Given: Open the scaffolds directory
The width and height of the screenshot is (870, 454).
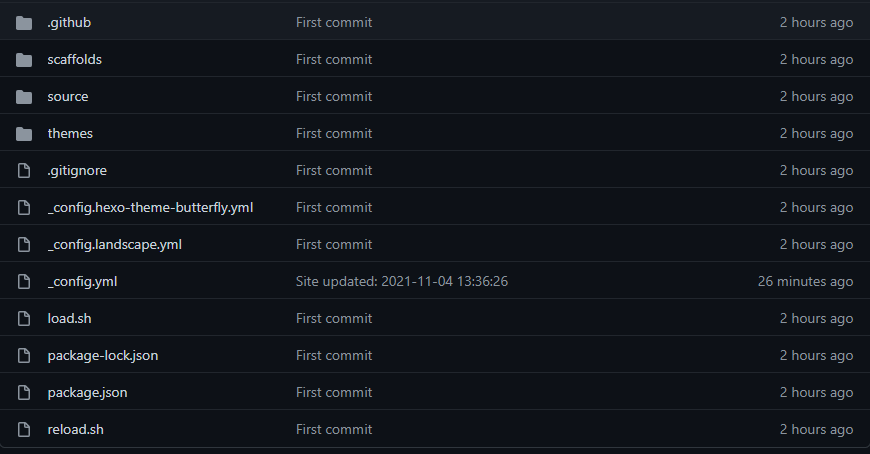Looking at the screenshot, I should [x=74, y=59].
